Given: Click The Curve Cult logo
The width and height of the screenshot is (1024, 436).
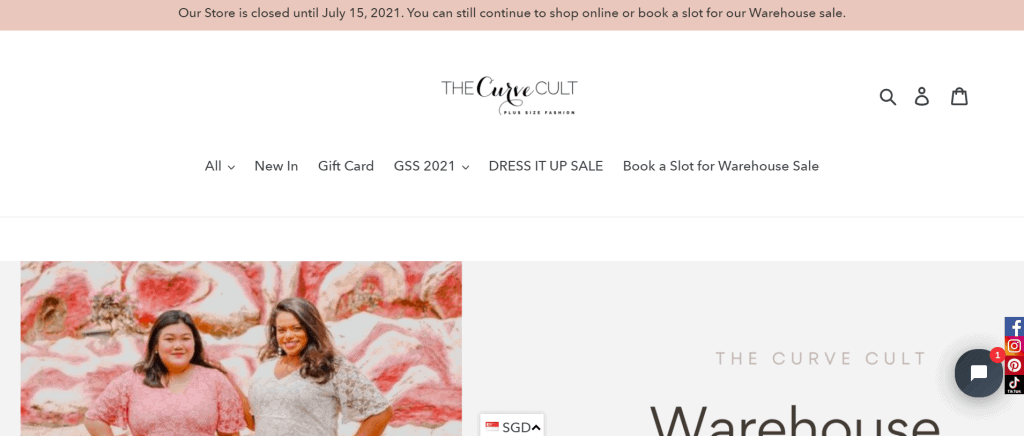Looking at the screenshot, I should pos(509,97).
